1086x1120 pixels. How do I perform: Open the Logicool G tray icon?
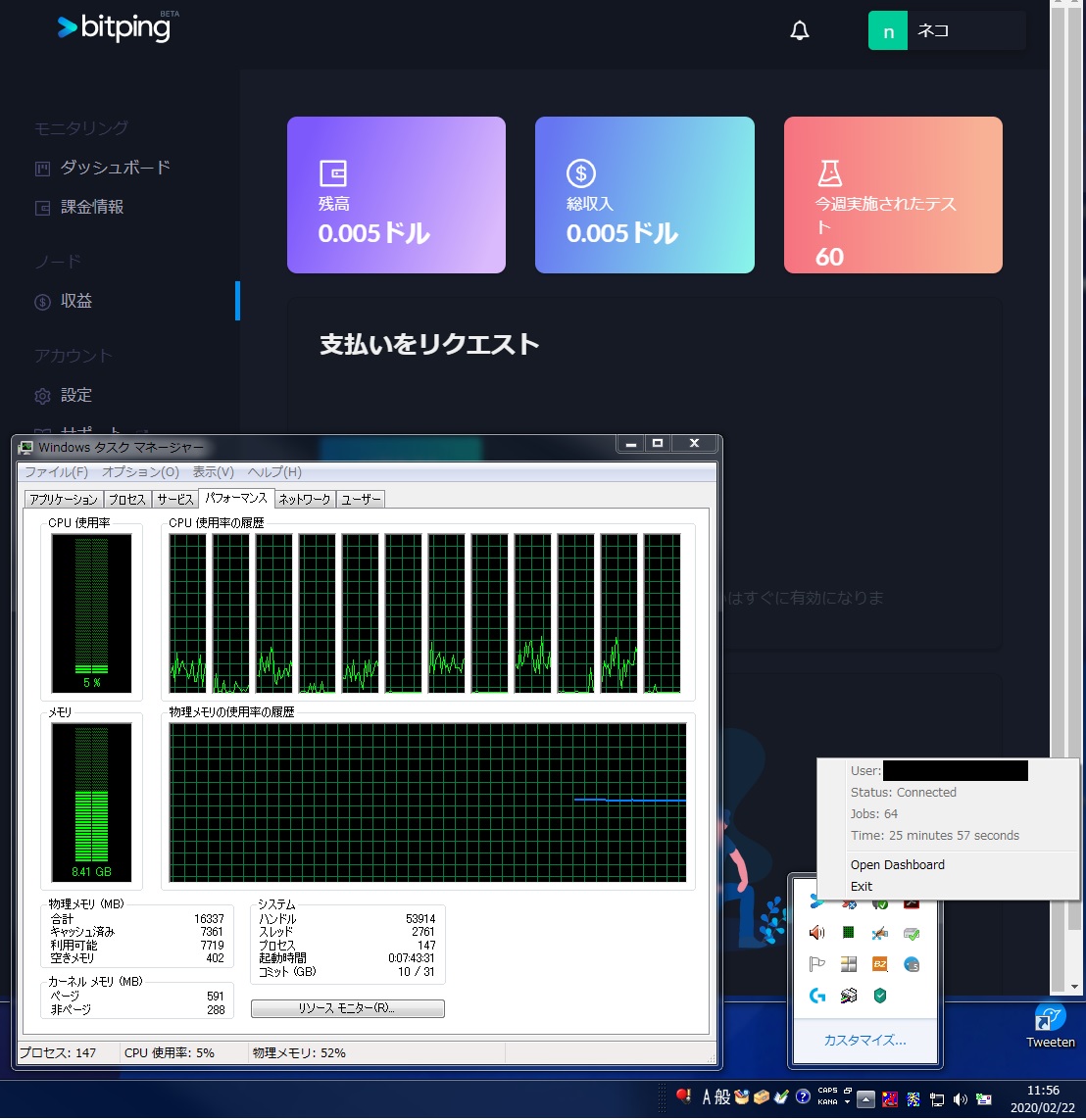(817, 996)
